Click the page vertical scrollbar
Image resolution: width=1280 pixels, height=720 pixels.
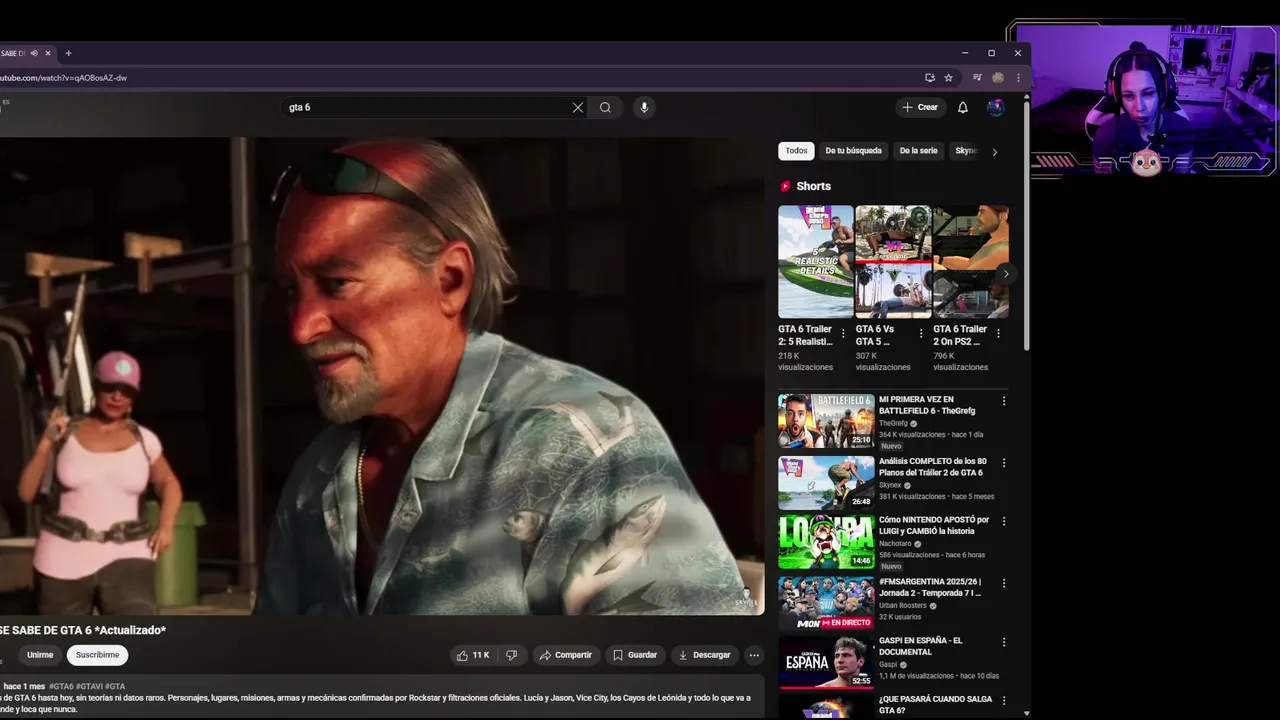1026,225
